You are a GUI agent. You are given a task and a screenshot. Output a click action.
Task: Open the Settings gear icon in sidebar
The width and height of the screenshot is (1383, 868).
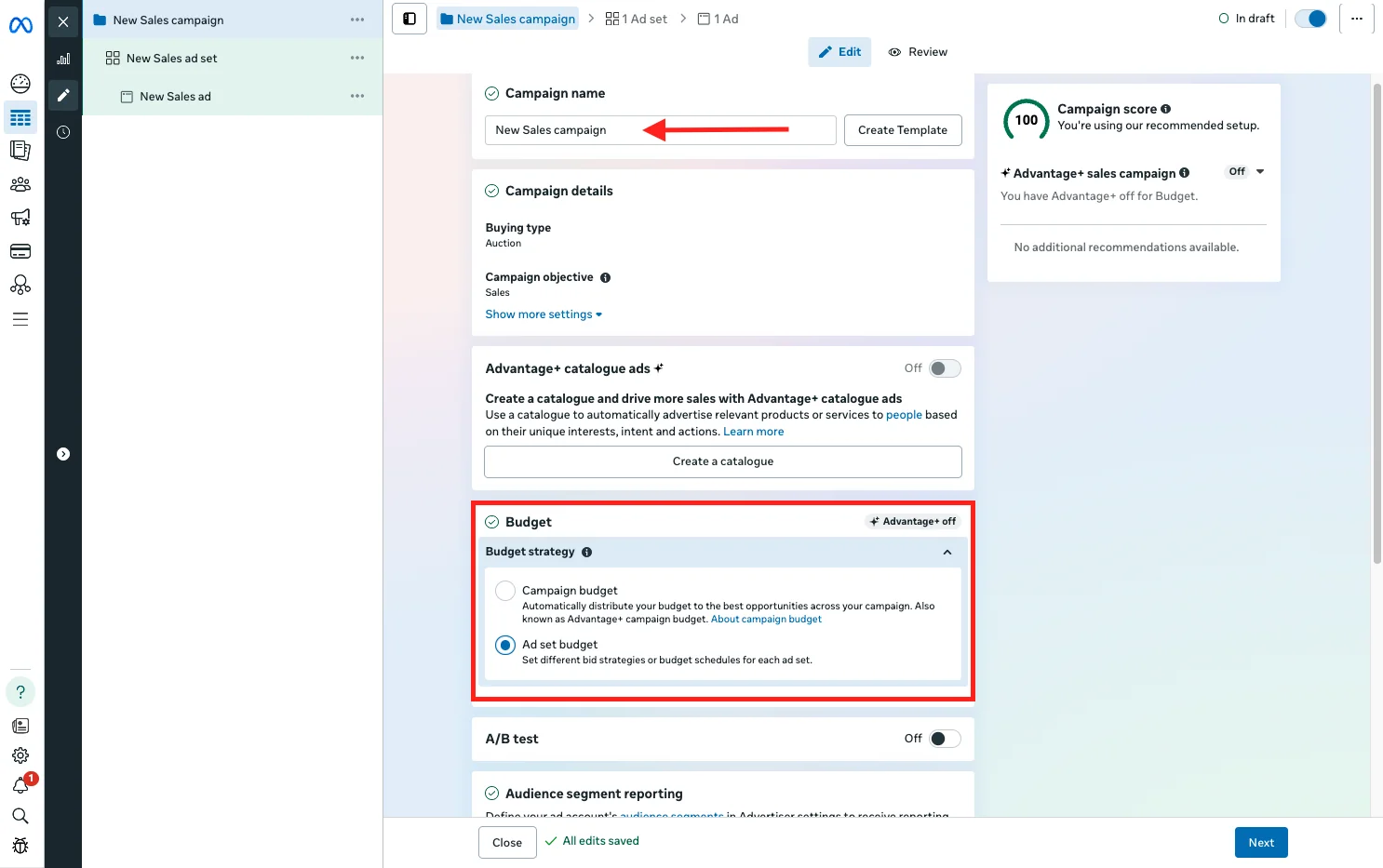[x=20, y=755]
